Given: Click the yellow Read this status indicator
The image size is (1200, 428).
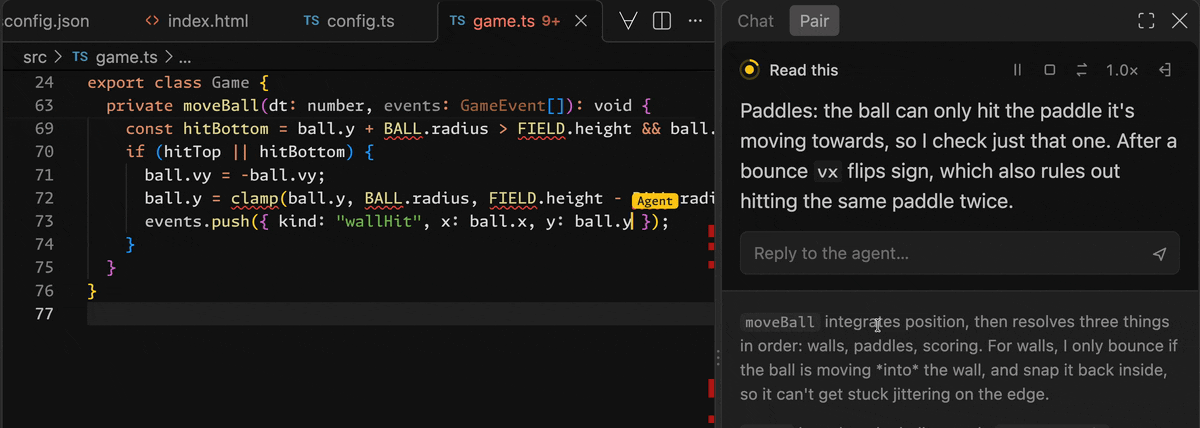Looking at the screenshot, I should click(x=749, y=70).
